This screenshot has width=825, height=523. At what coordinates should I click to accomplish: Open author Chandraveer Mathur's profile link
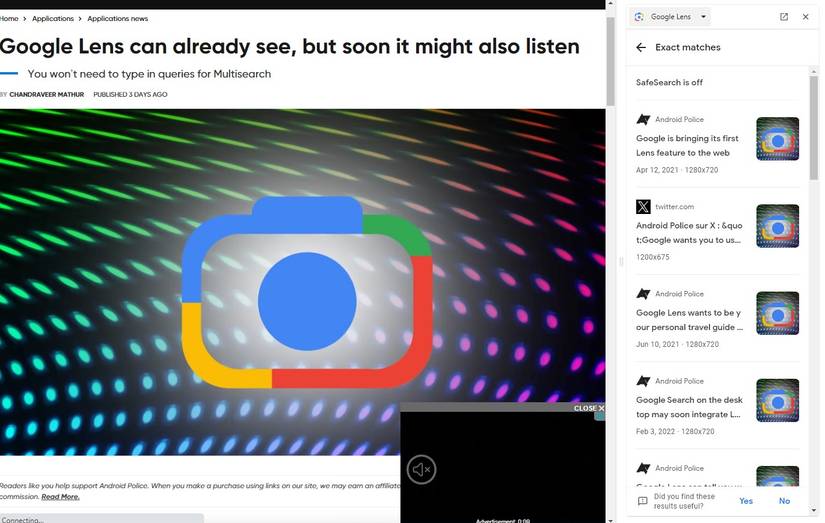[x=46, y=95]
